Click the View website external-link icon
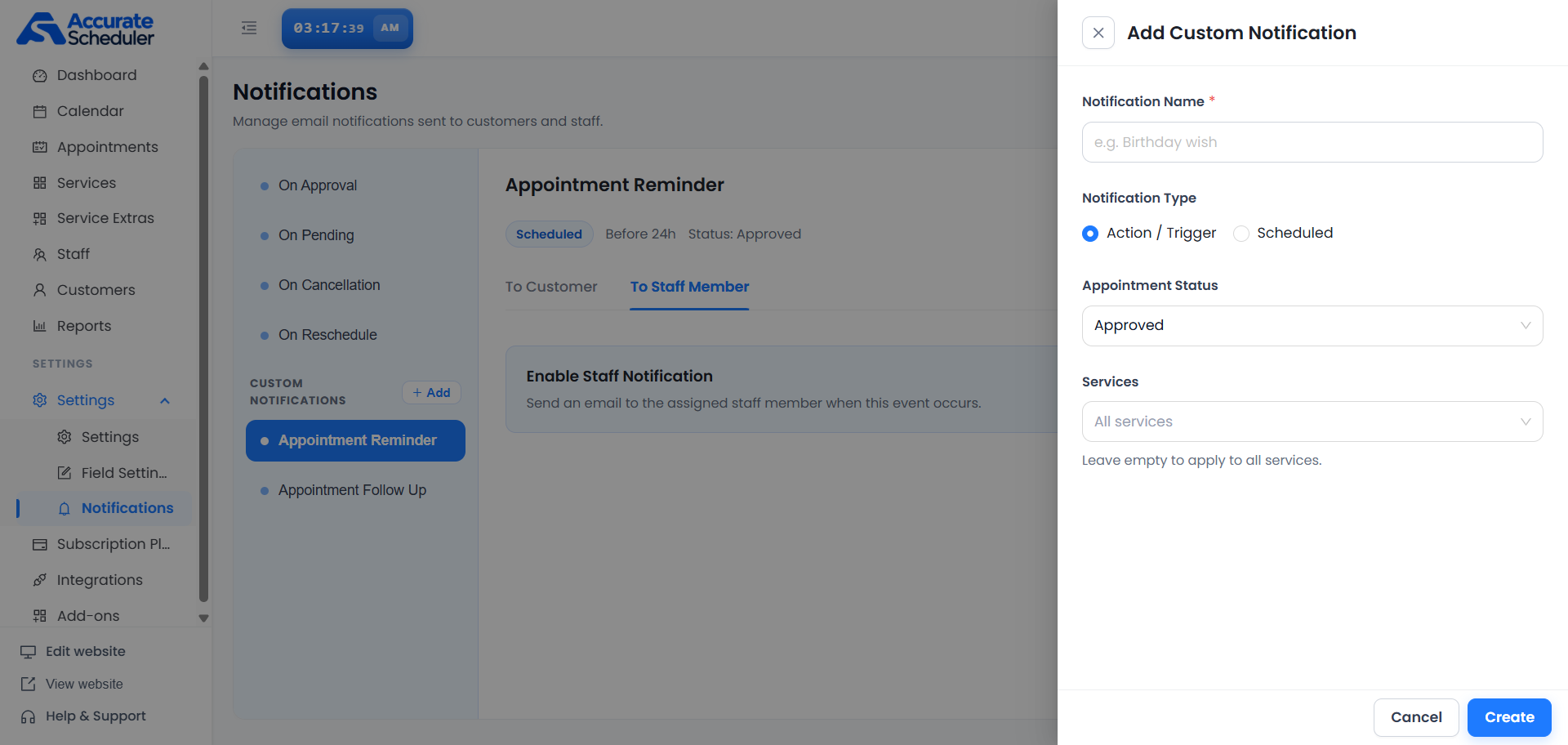Screen dimensions: 1568x745 (x=29, y=684)
